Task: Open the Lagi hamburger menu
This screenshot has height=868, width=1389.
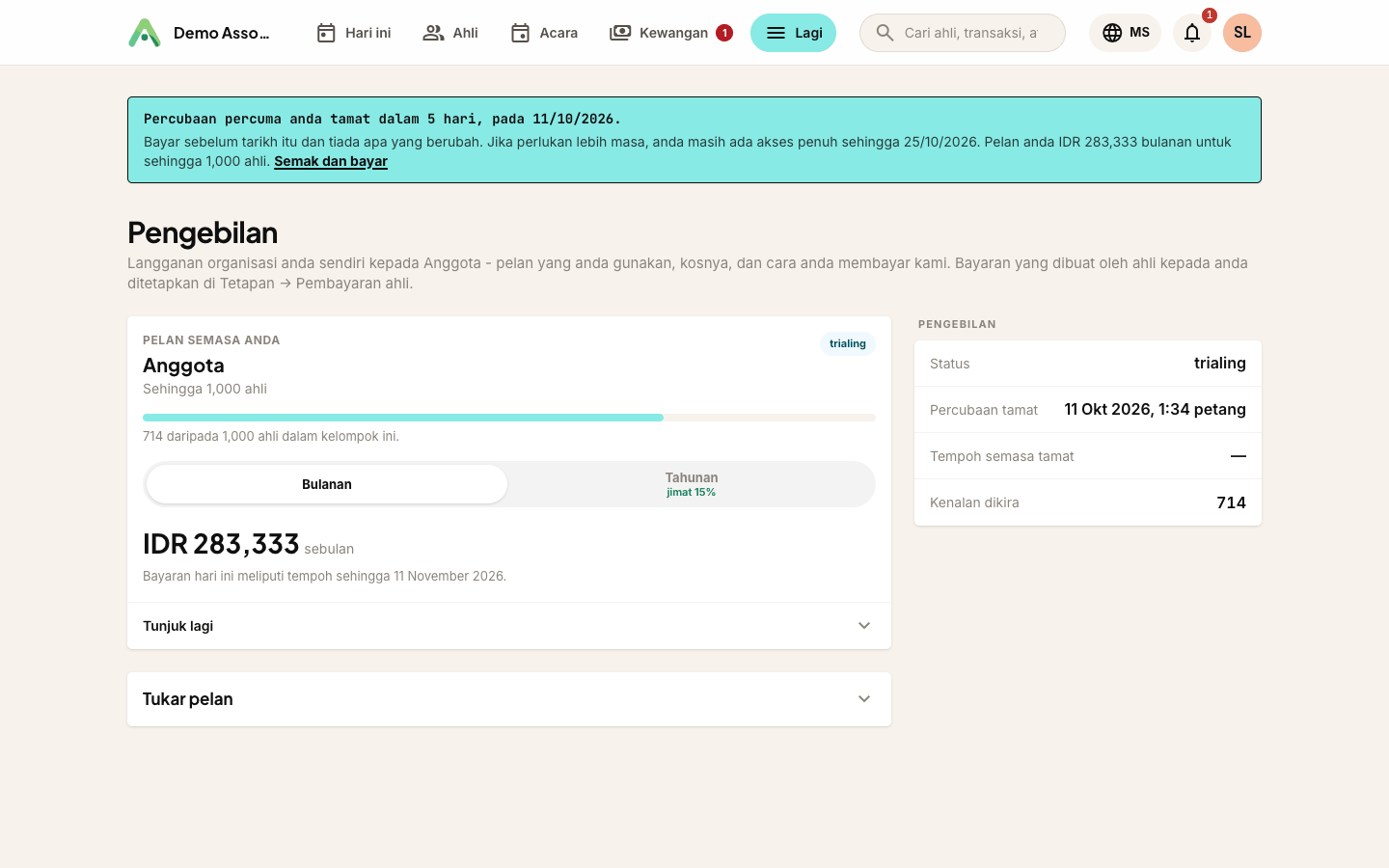Action: [793, 33]
